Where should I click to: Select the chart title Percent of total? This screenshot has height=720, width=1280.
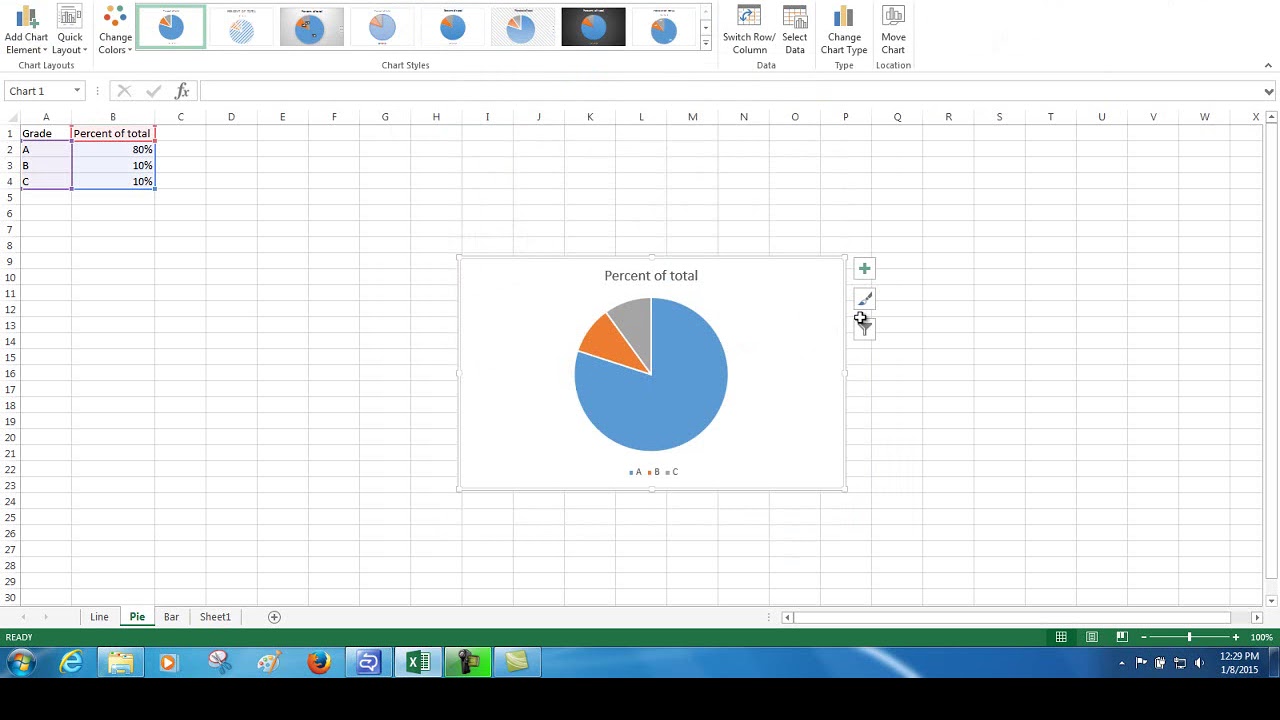point(651,276)
